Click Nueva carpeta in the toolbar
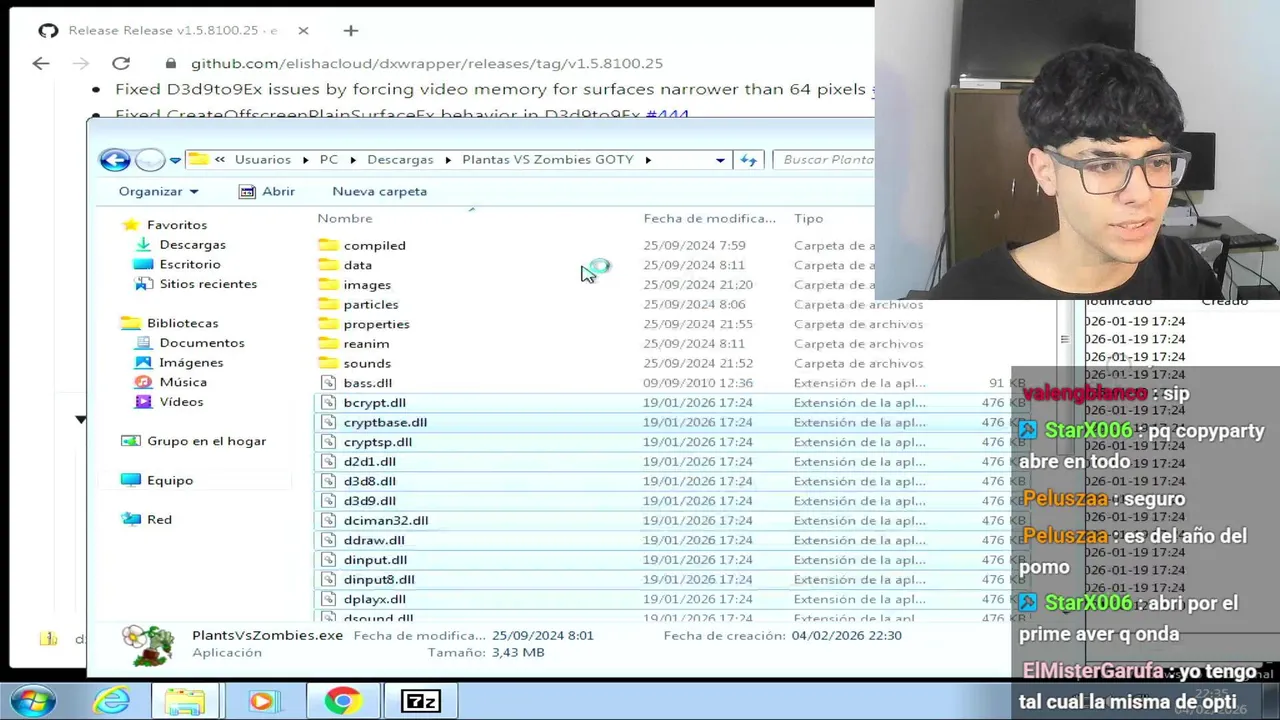Image resolution: width=1280 pixels, height=720 pixels. tap(379, 191)
